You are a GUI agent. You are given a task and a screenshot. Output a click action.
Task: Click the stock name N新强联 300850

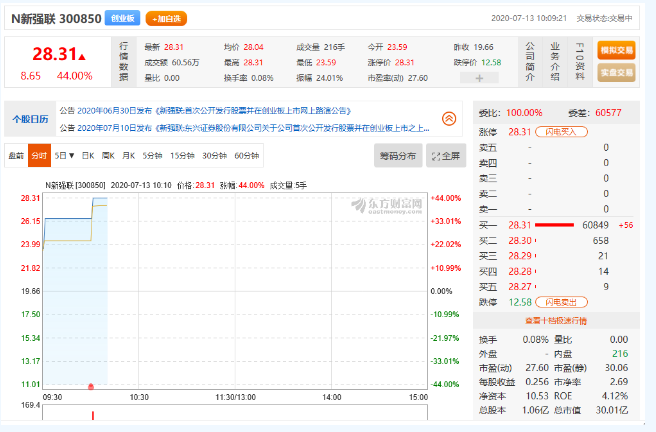[x=56, y=19]
